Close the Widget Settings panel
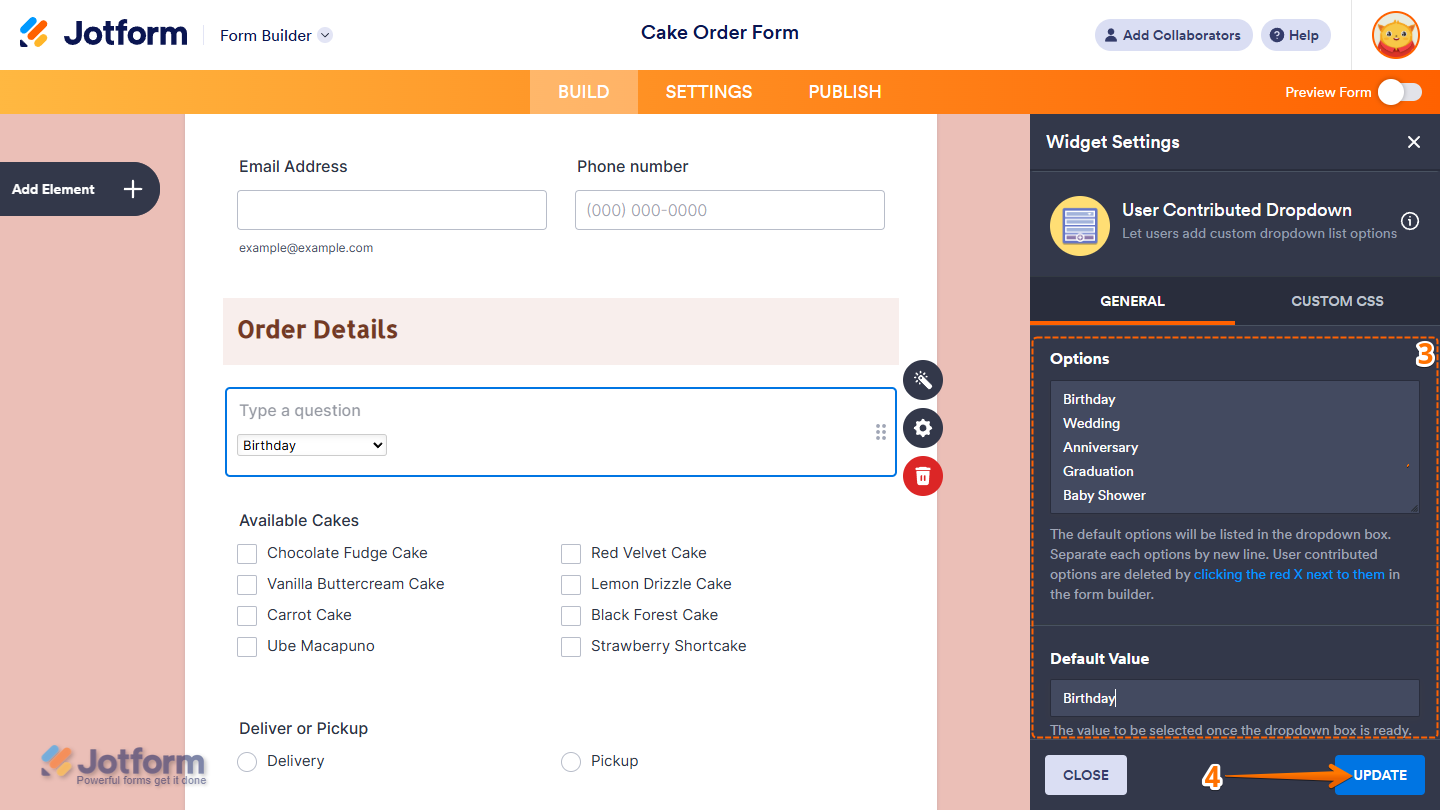Image resolution: width=1442 pixels, height=810 pixels. coord(1414,142)
